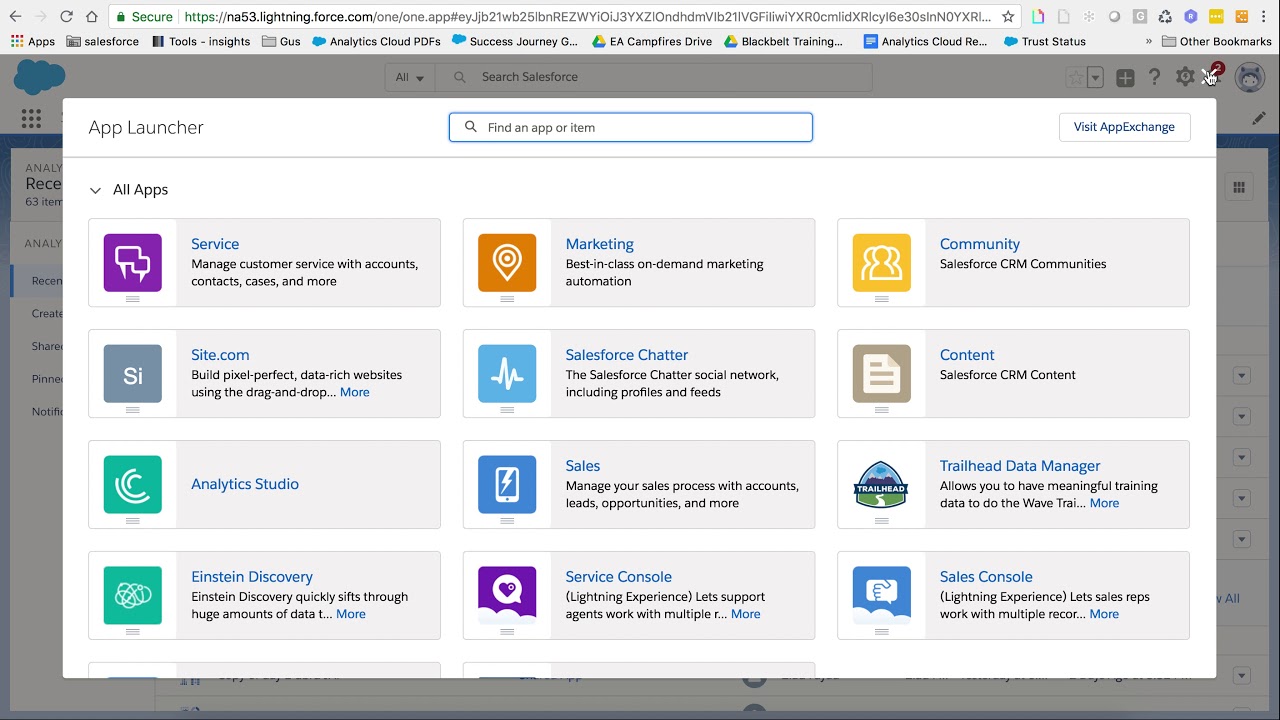Open the Salesforce Chatter app icon
This screenshot has height=720, width=1280.
[507, 374]
